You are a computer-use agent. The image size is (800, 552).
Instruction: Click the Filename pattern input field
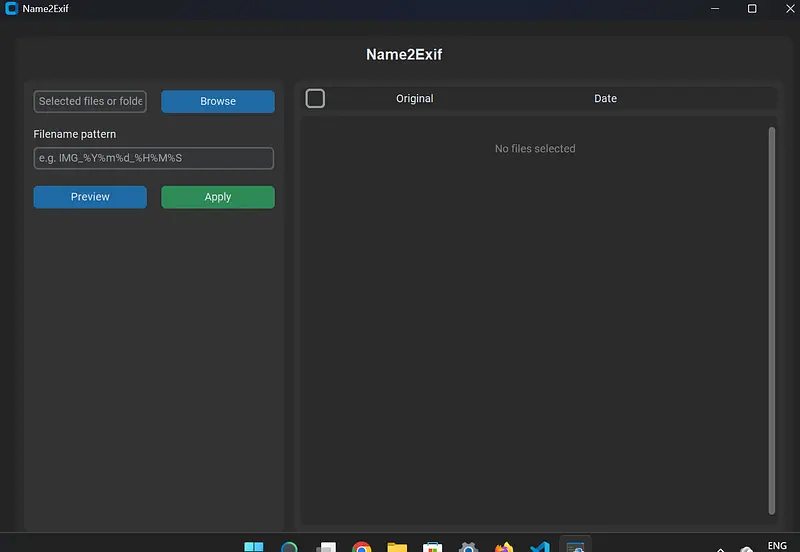tap(153, 158)
